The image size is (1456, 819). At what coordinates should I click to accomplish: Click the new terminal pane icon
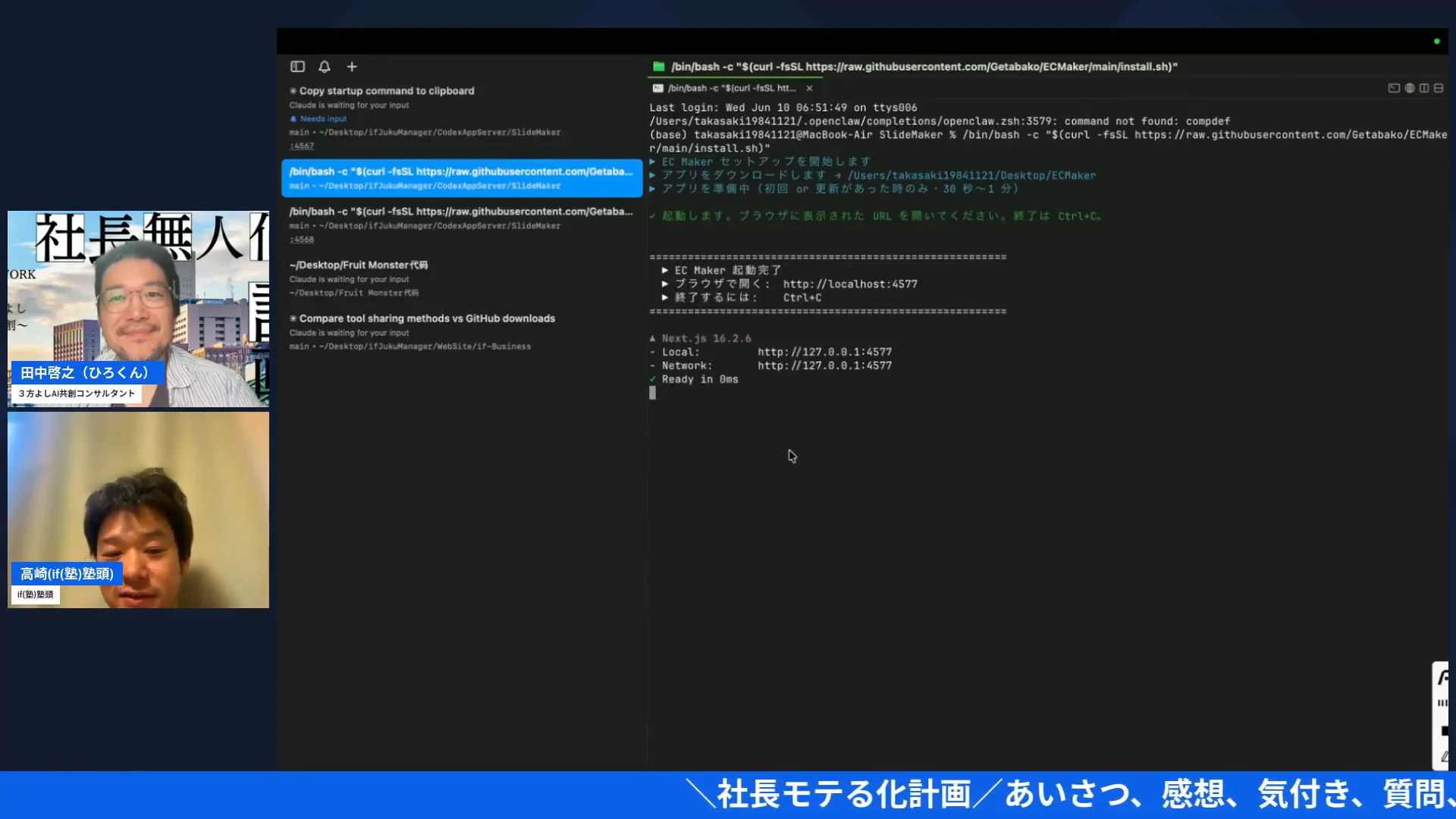coord(1394,88)
